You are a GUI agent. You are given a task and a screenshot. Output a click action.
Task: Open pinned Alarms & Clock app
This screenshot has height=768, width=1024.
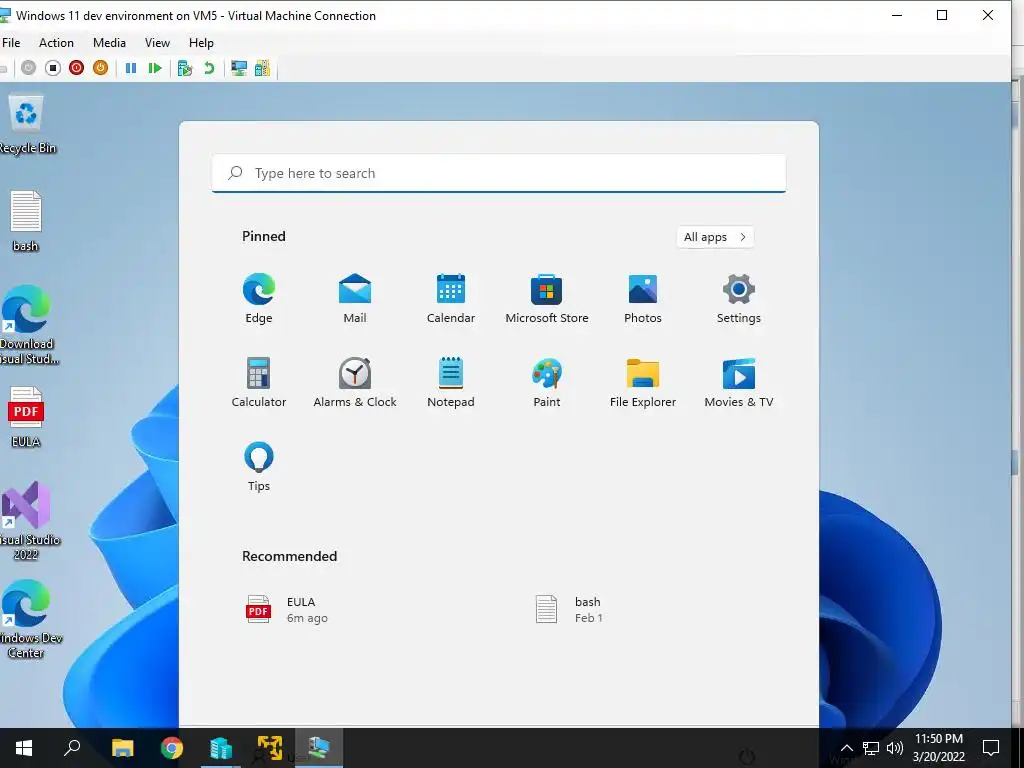click(355, 383)
